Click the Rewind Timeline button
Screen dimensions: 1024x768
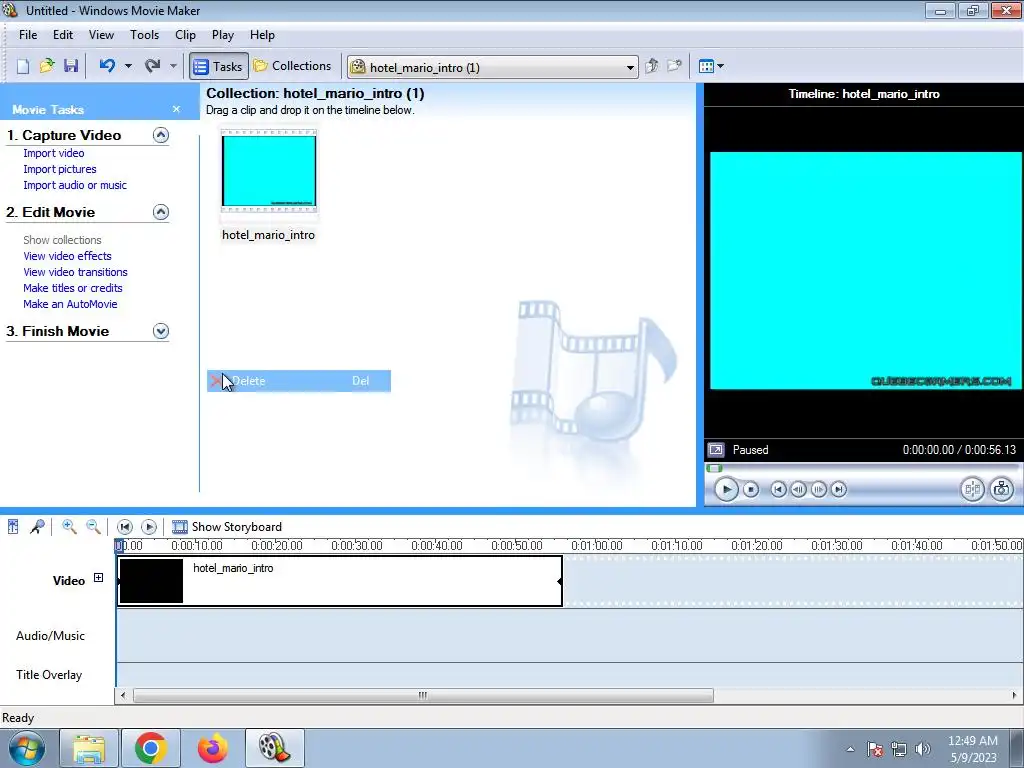pyautogui.click(x=125, y=527)
